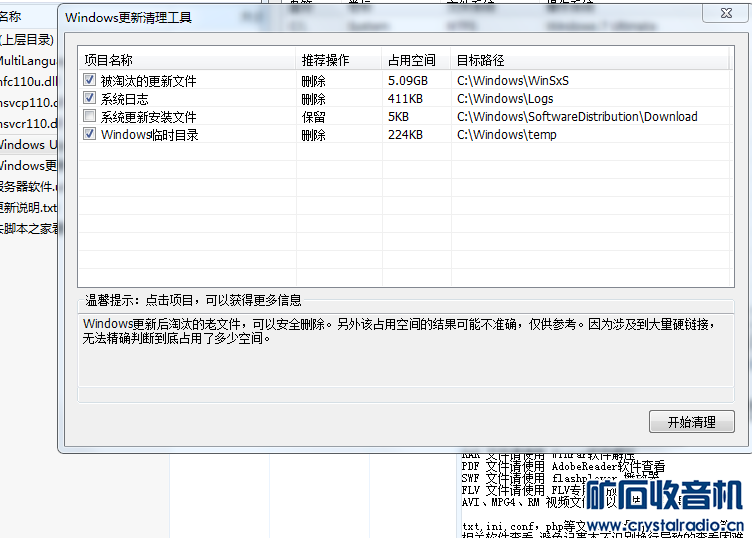This screenshot has height=538, width=752.
Task: Click the 224KB size value
Action: [x=405, y=135]
